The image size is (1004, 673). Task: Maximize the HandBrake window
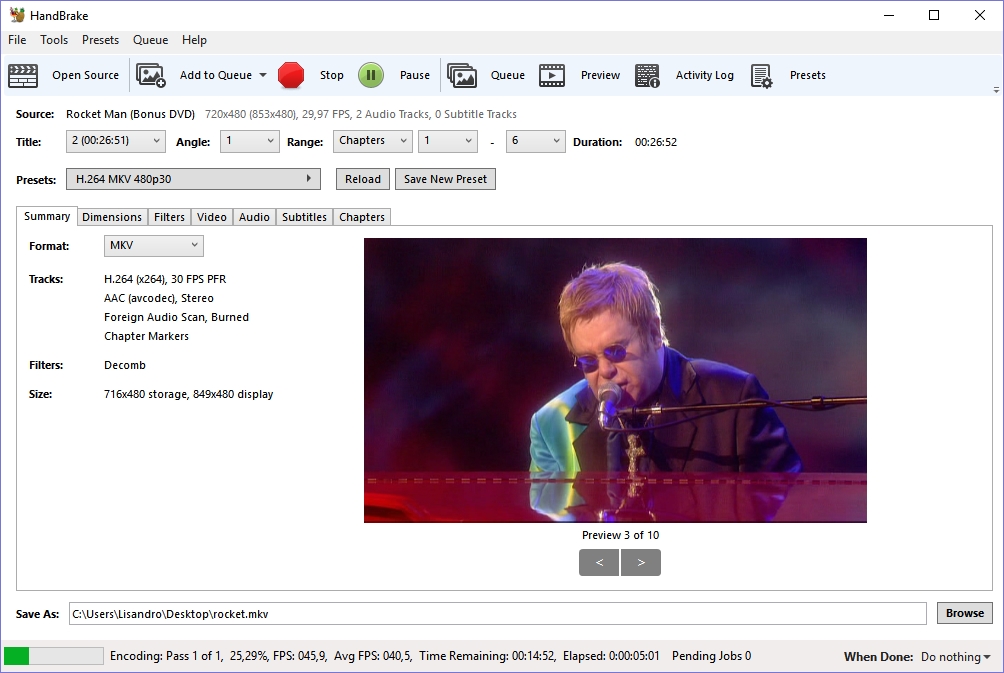tap(934, 15)
